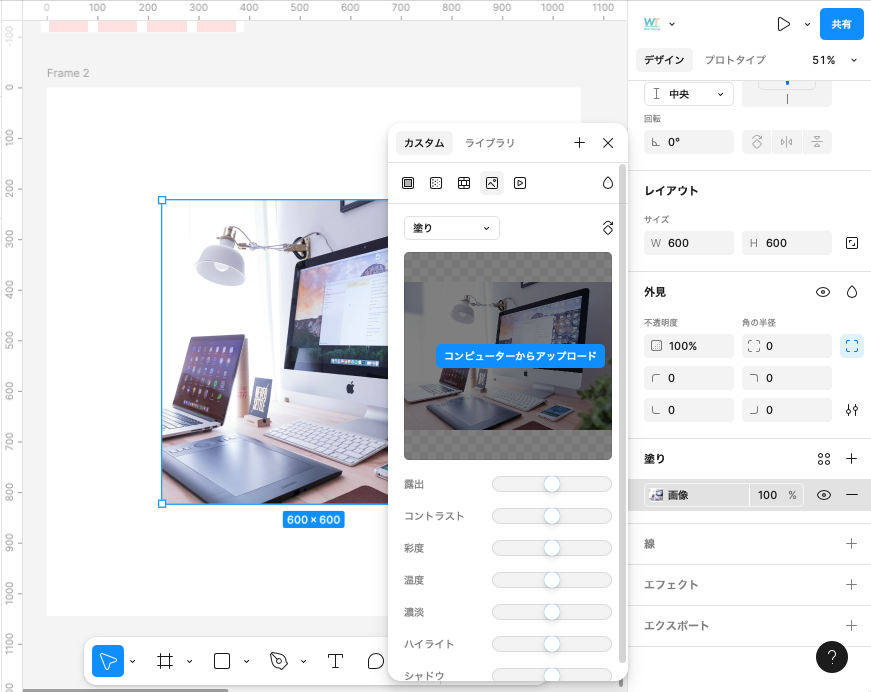Switch to the ライブラリ tab

[490, 143]
